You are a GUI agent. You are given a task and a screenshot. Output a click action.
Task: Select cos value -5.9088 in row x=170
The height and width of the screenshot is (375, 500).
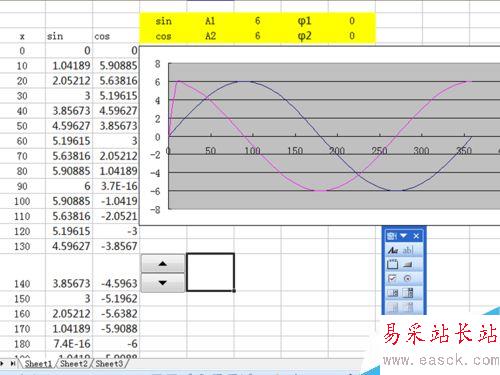[116, 329]
